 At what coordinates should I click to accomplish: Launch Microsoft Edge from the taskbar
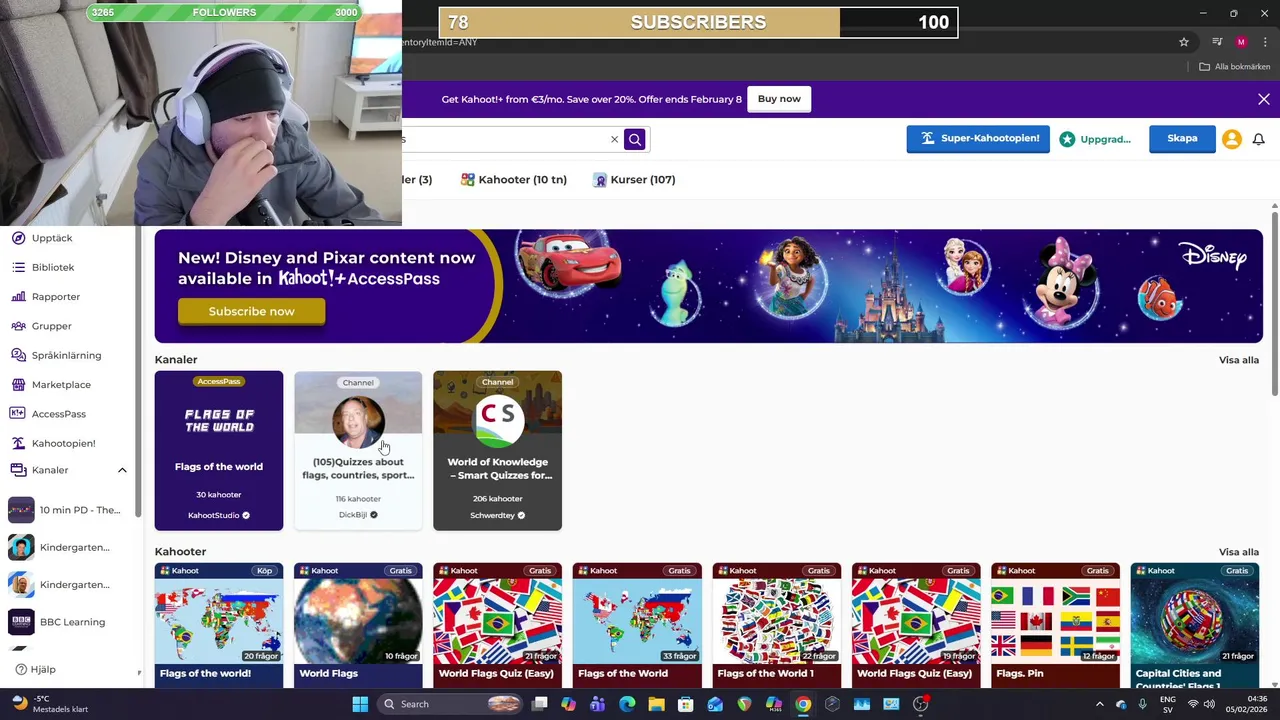click(627, 704)
